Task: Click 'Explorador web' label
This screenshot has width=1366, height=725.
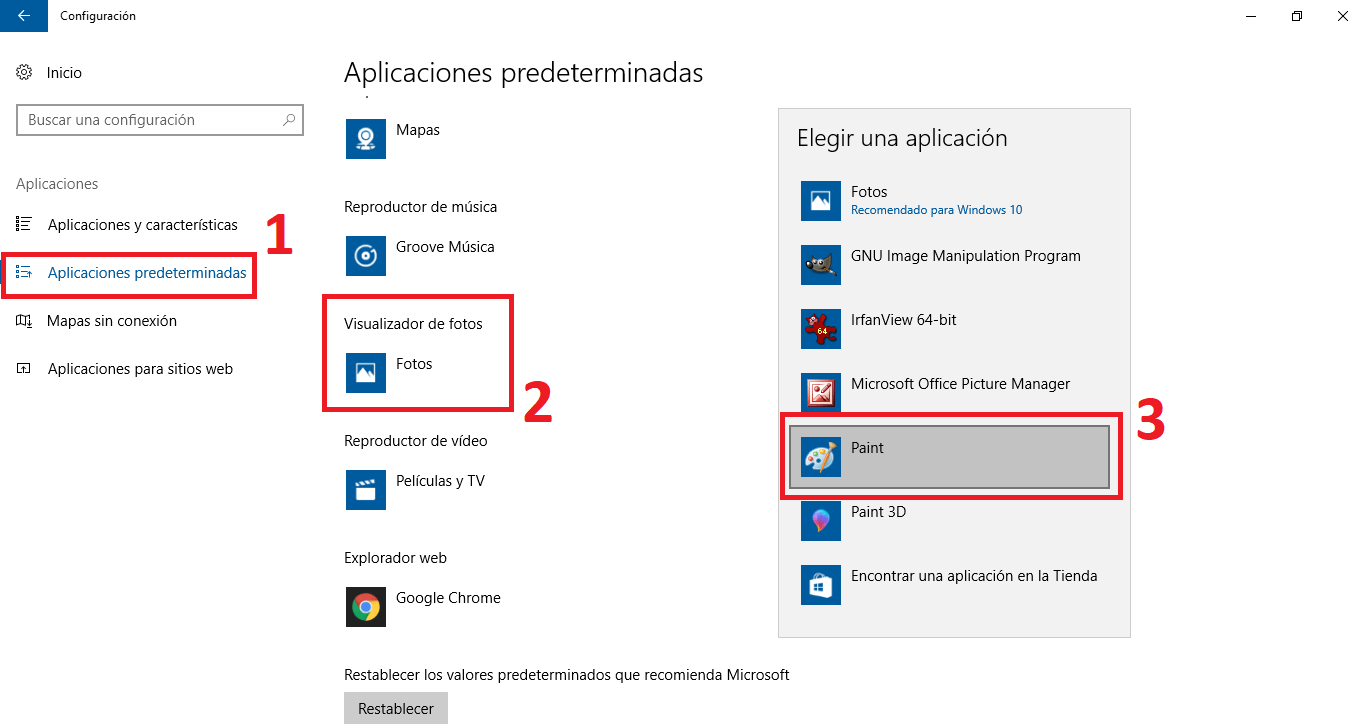Action: click(x=395, y=558)
